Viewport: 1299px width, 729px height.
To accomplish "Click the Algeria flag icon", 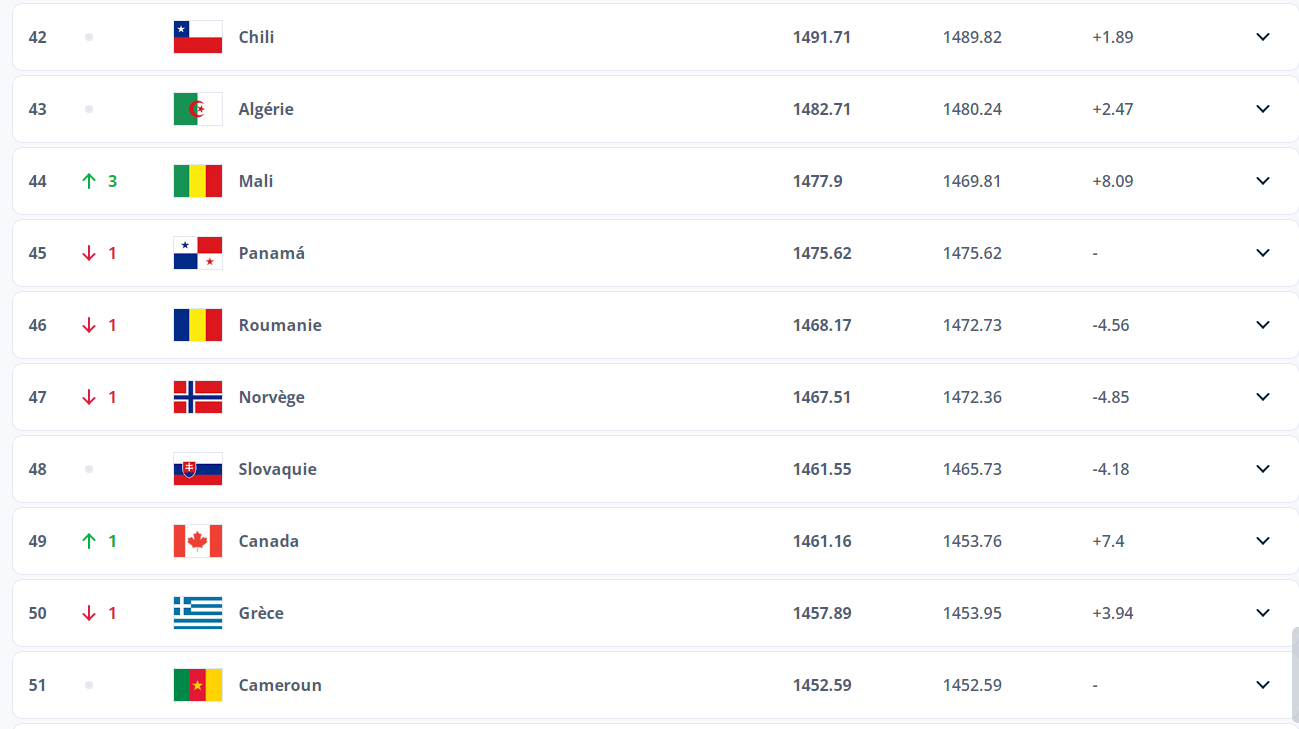I will 198,109.
